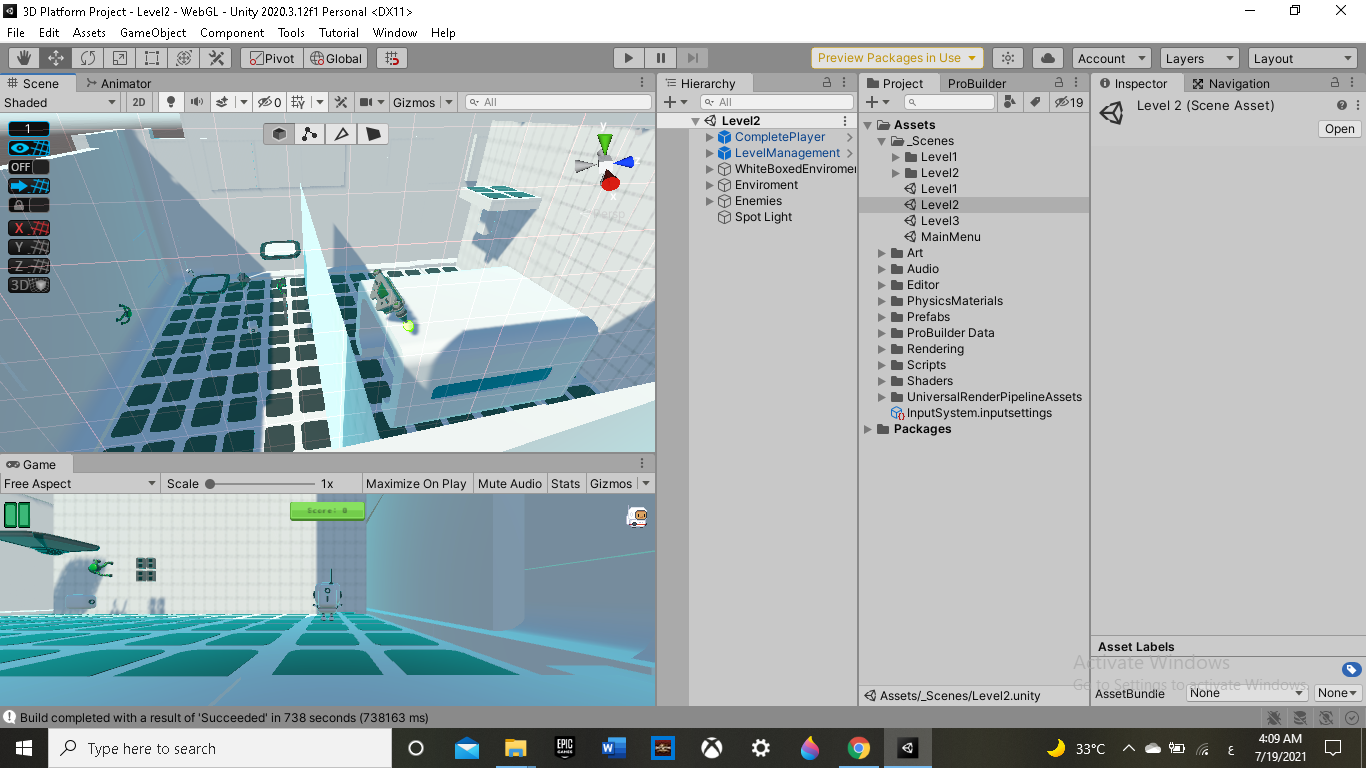The image size is (1366, 768).
Task: Toggle Maximize On Play in Game view
Action: [416, 484]
